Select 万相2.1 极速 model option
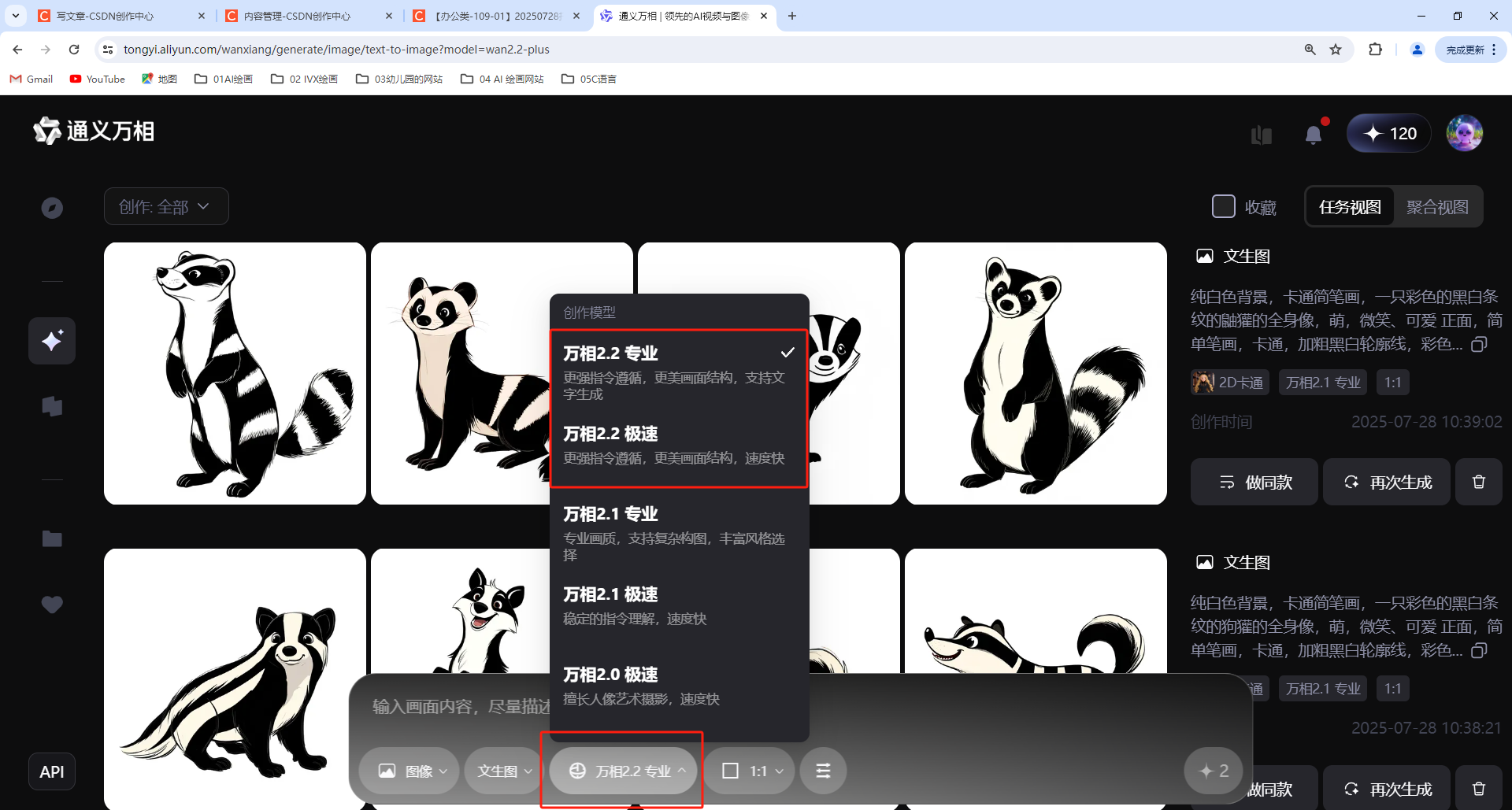Screen dimensions: 1512x810 click(x=679, y=606)
